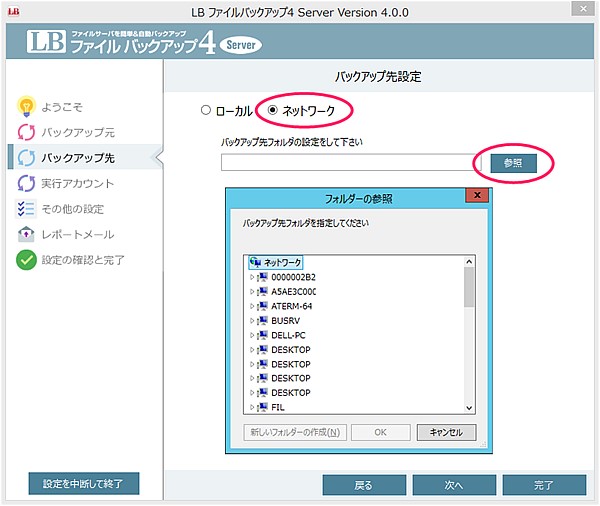Click the purple execution account icon
The height and width of the screenshot is (506, 600).
tap(26, 183)
